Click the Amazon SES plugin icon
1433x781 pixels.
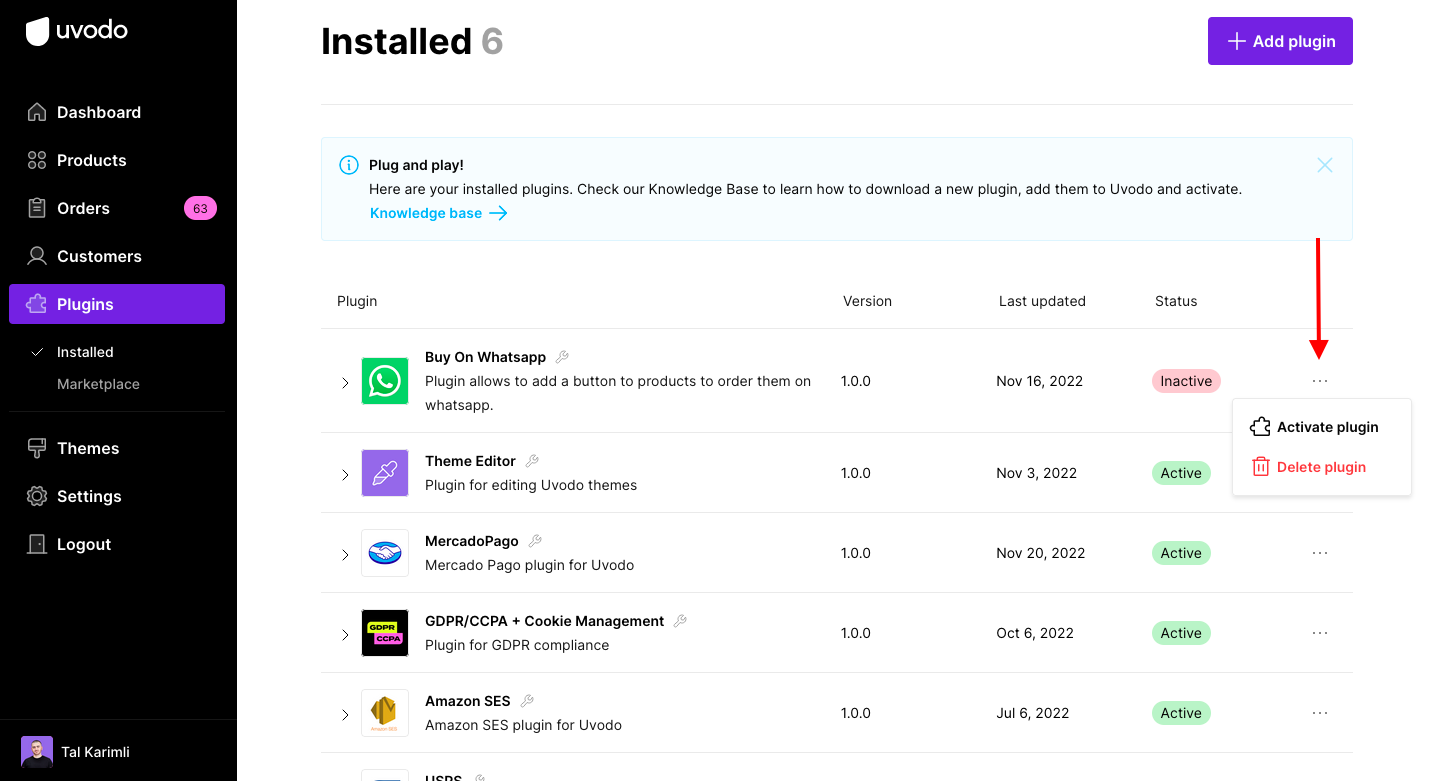(385, 713)
